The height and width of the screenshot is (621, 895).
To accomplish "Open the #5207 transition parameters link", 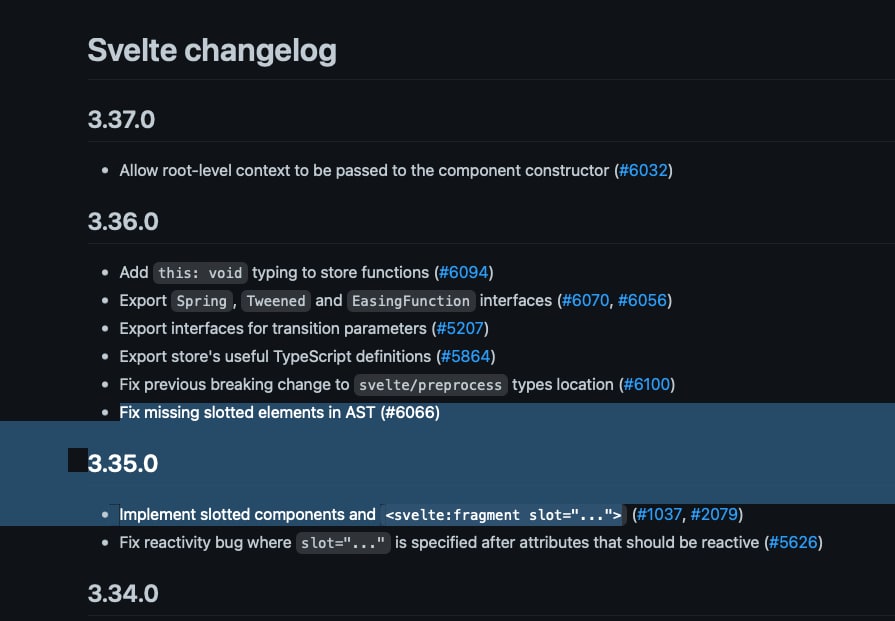I will click(460, 329).
